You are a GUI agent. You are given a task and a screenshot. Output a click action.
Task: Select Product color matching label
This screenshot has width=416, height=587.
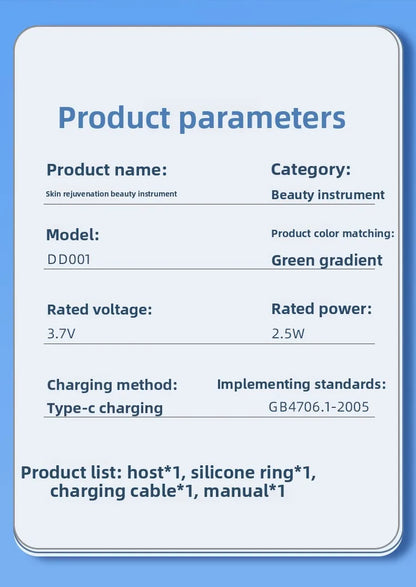333,234
